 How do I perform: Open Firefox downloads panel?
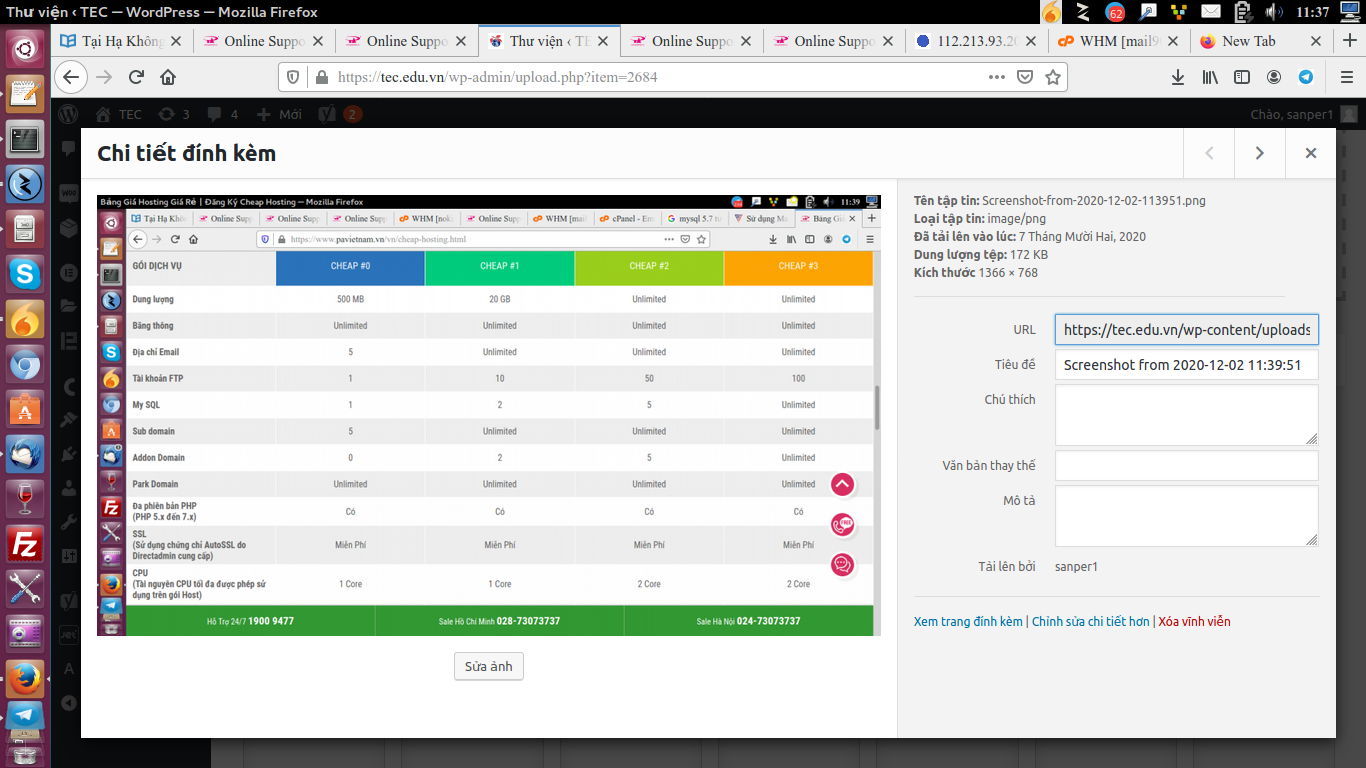coord(1178,77)
